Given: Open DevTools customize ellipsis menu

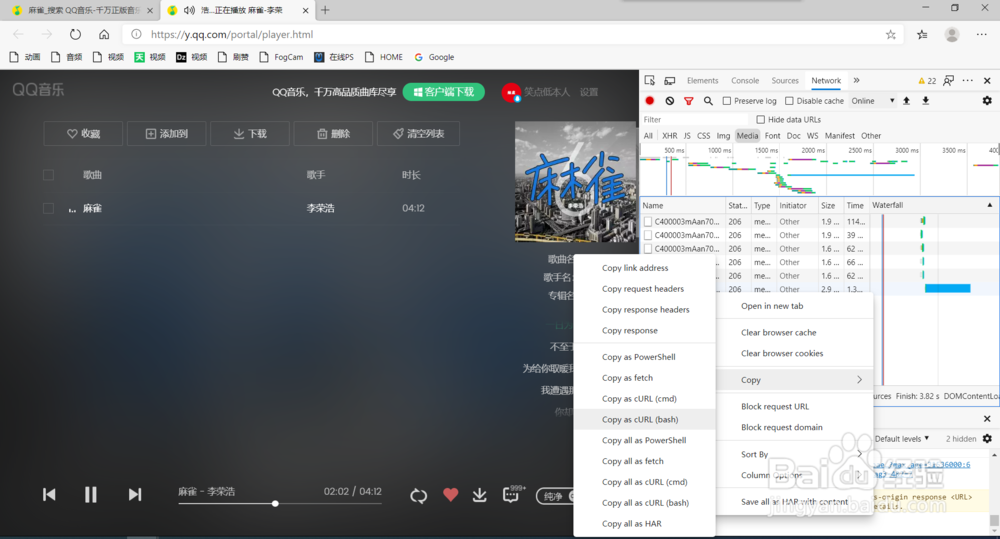Looking at the screenshot, I should pyautogui.click(x=967, y=80).
